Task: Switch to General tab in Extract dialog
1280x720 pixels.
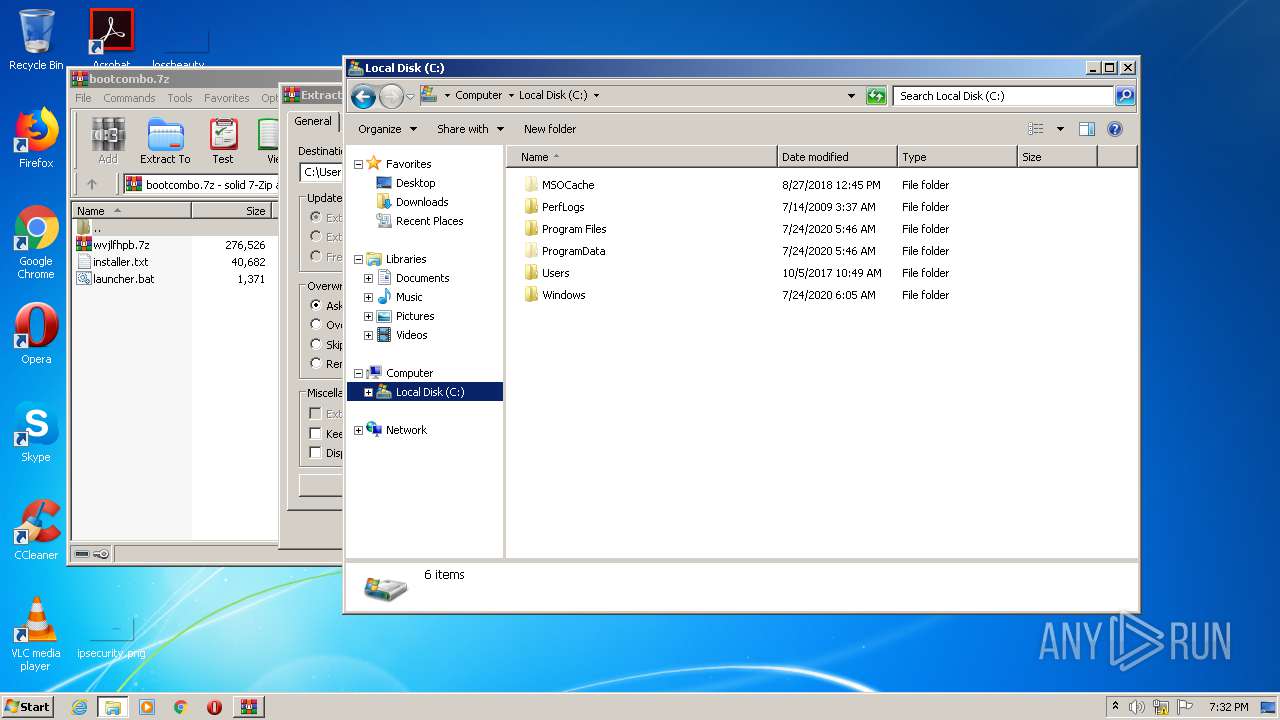Action: (313, 121)
